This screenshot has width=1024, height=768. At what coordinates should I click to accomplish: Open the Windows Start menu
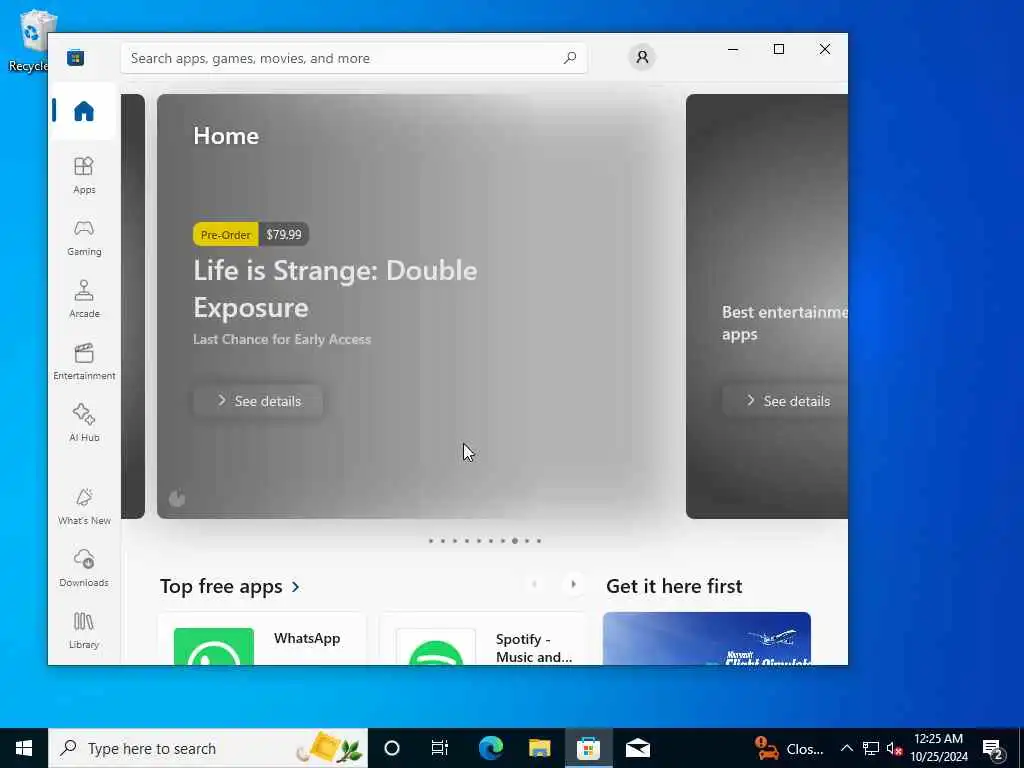[x=24, y=748]
